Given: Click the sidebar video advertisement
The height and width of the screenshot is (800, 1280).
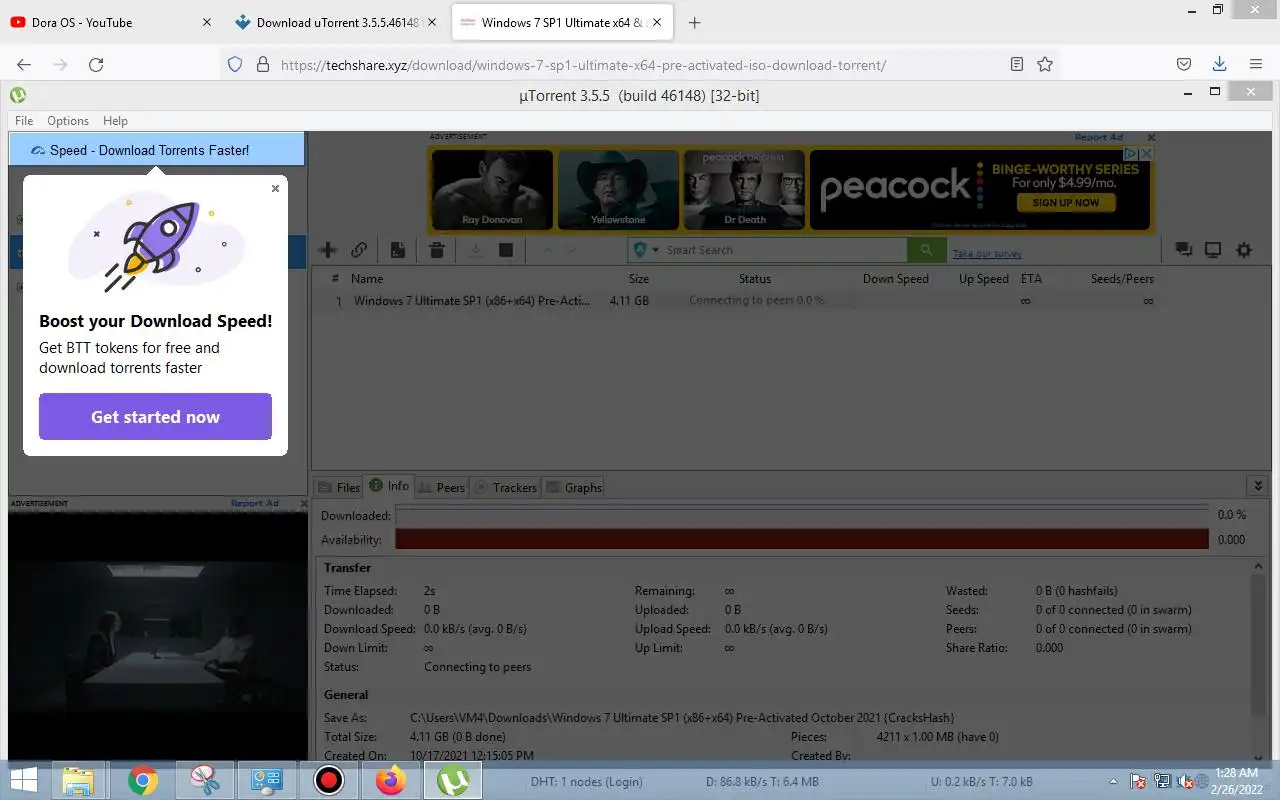Looking at the screenshot, I should (158, 635).
